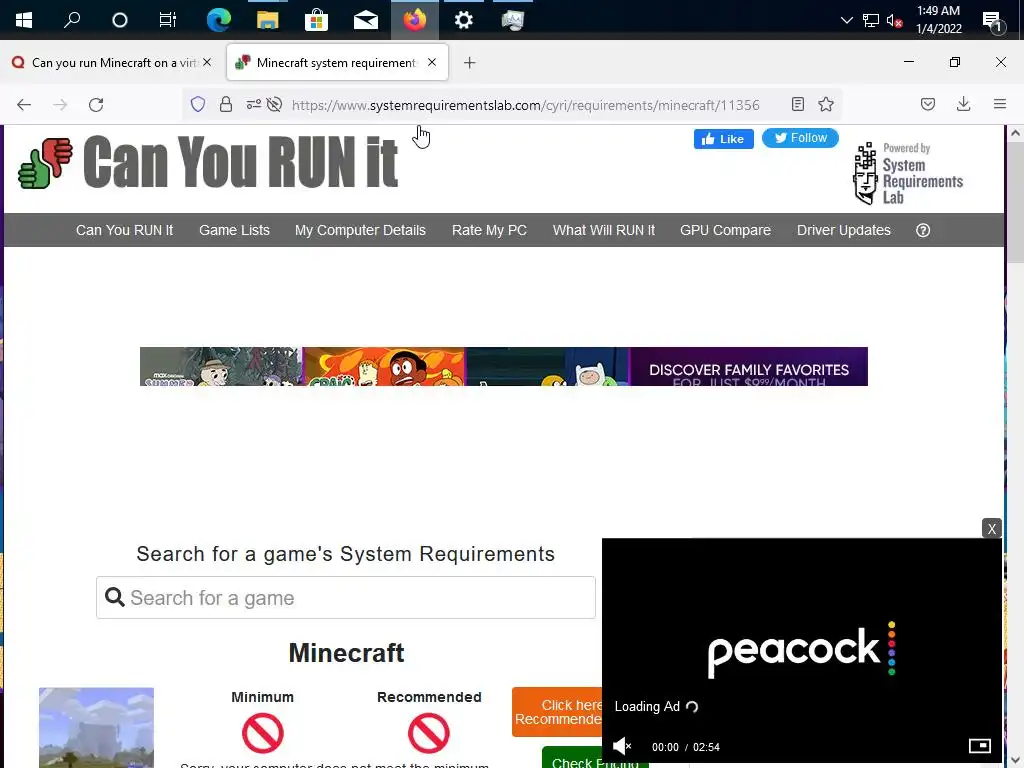The image size is (1024, 768).
Task: Open the network status tray icon
Action: click(871, 20)
